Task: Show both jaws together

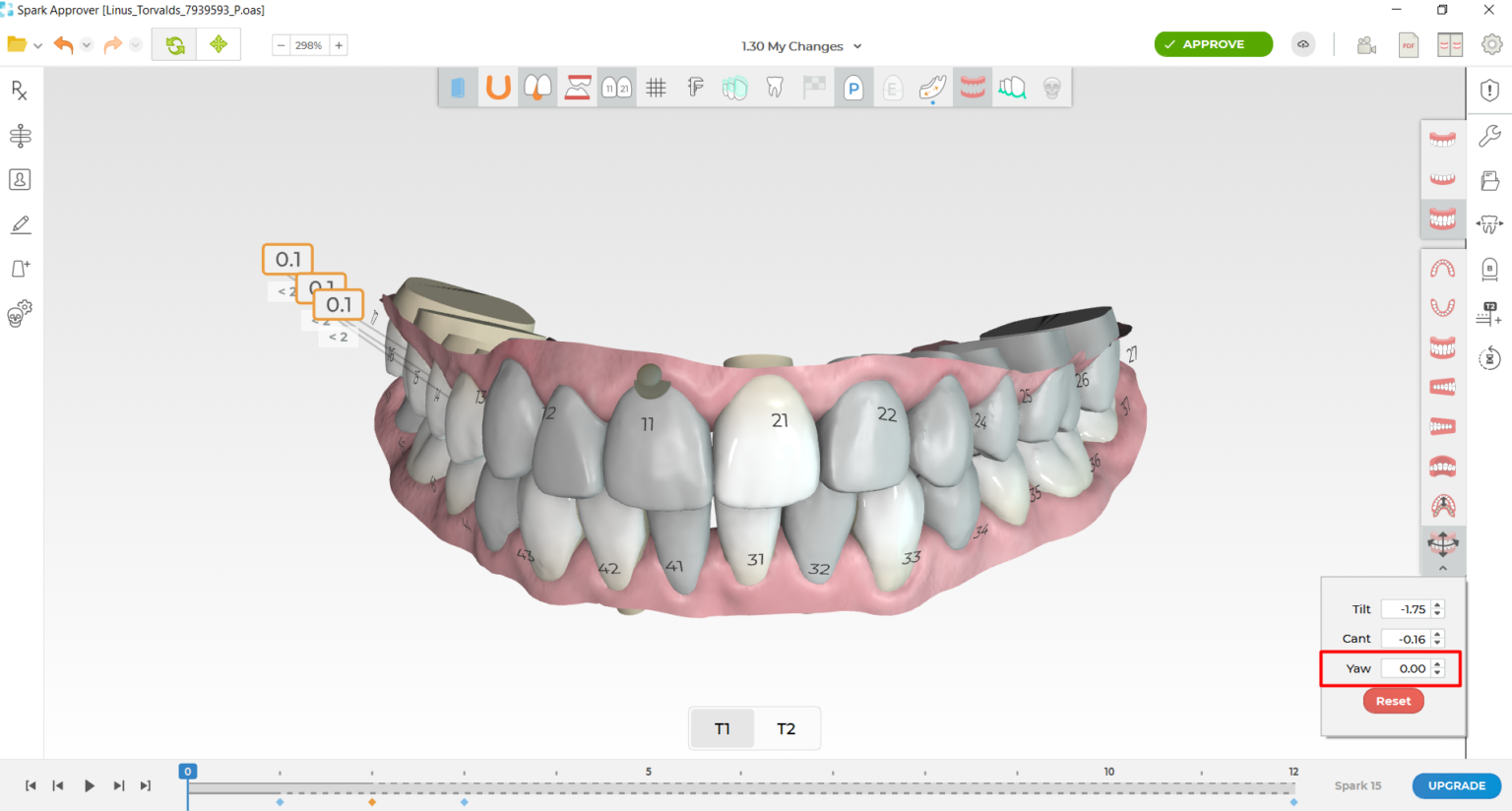Action: click(x=1442, y=218)
